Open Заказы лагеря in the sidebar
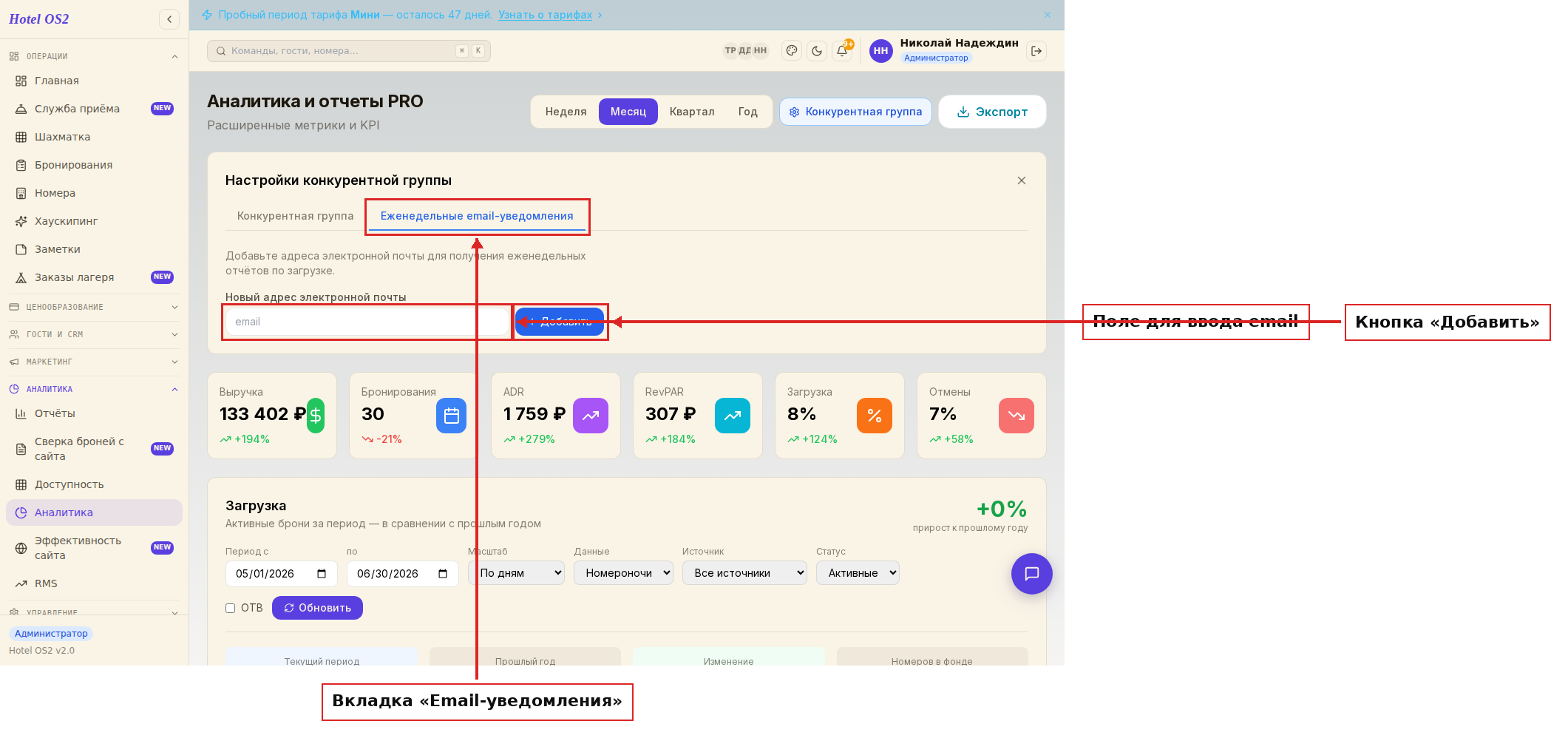This screenshot has height=738, width=1568. 94,277
